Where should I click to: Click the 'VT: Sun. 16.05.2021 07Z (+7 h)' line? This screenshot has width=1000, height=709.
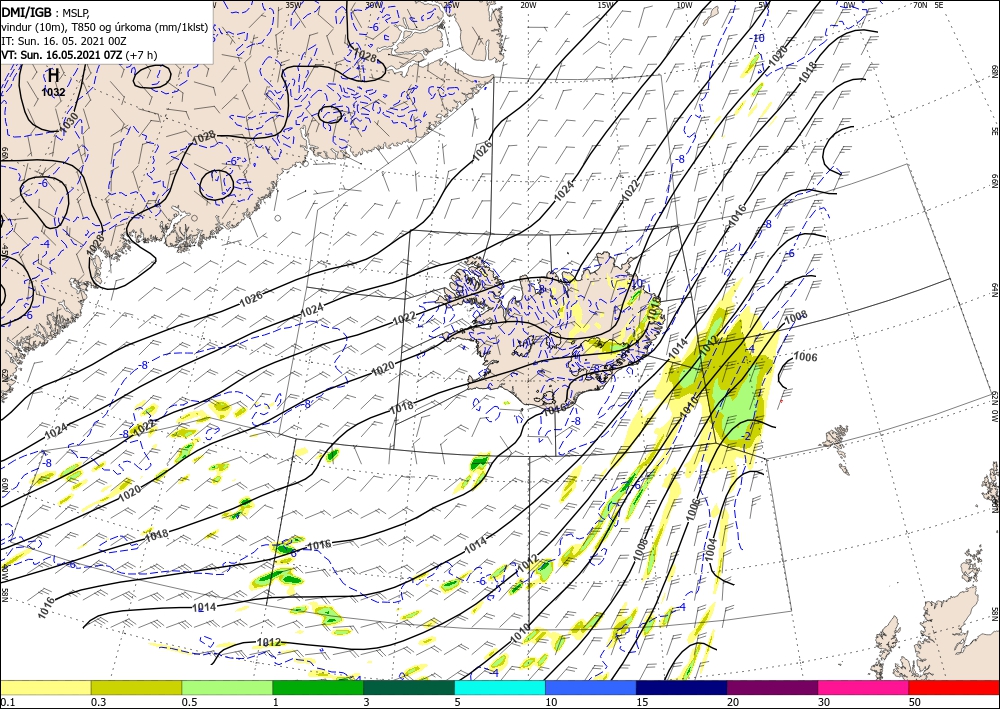tap(79, 55)
